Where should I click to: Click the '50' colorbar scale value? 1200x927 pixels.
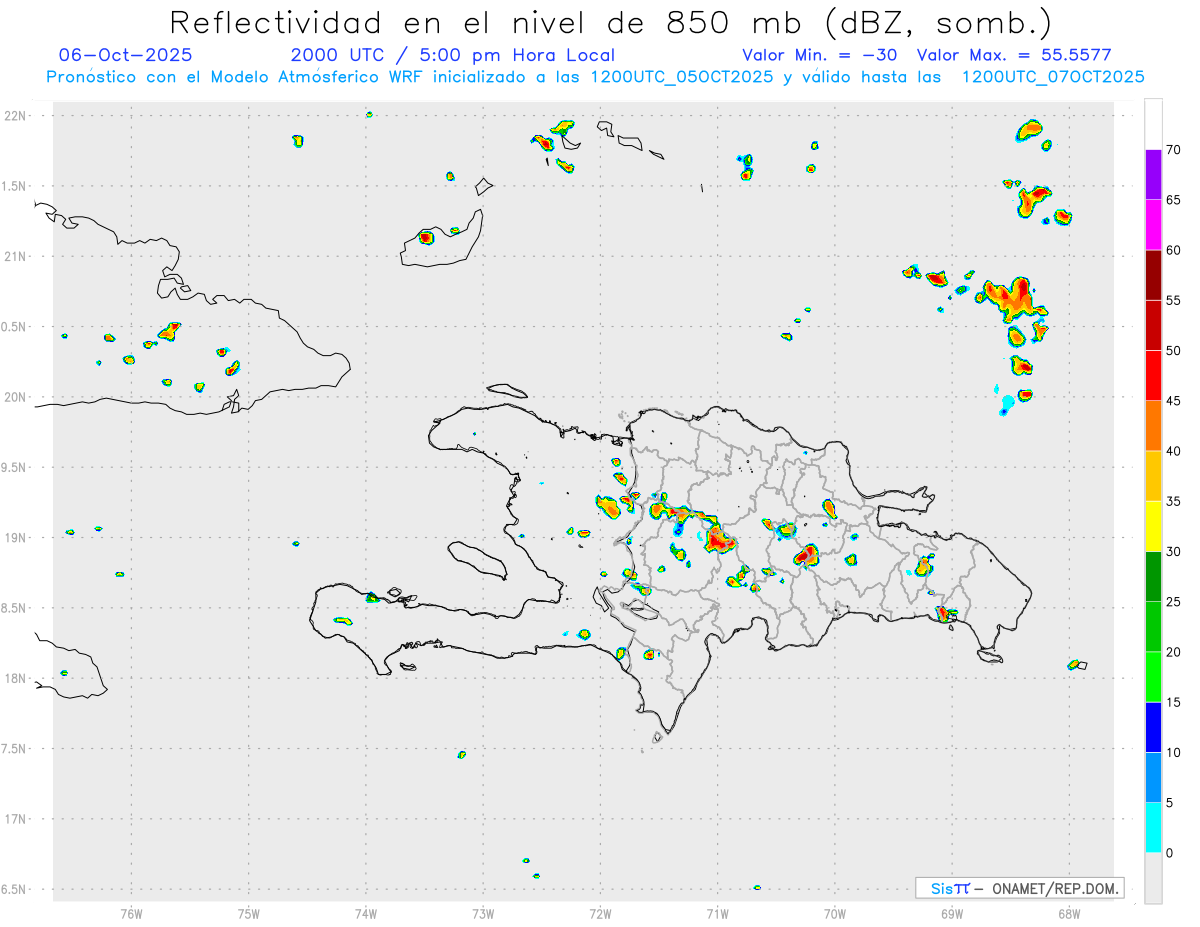[x=1173, y=351]
